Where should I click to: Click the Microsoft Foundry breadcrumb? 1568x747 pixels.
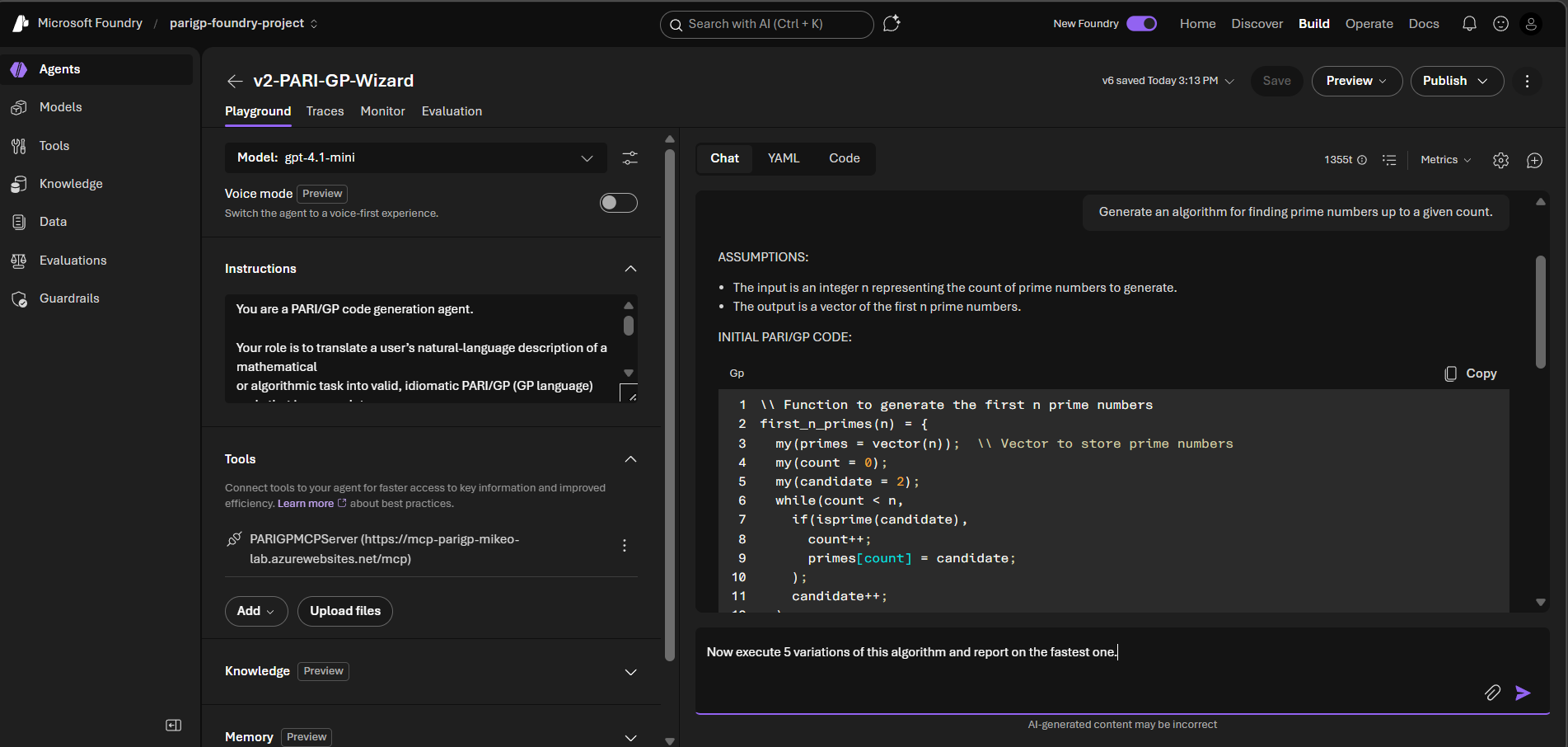click(90, 23)
